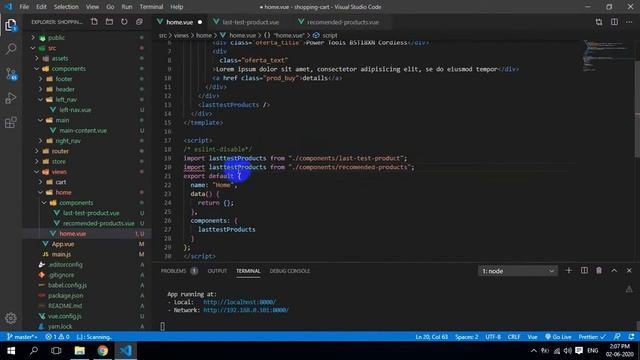Screen dimensions: 640x360
Task: Open changes compare icon in editor toolbar
Action: click(599, 22)
